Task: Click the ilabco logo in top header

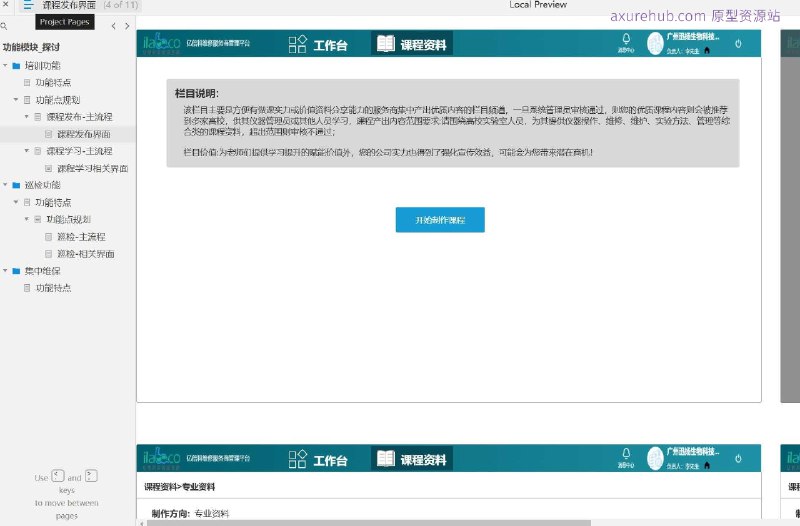Action: [161, 44]
